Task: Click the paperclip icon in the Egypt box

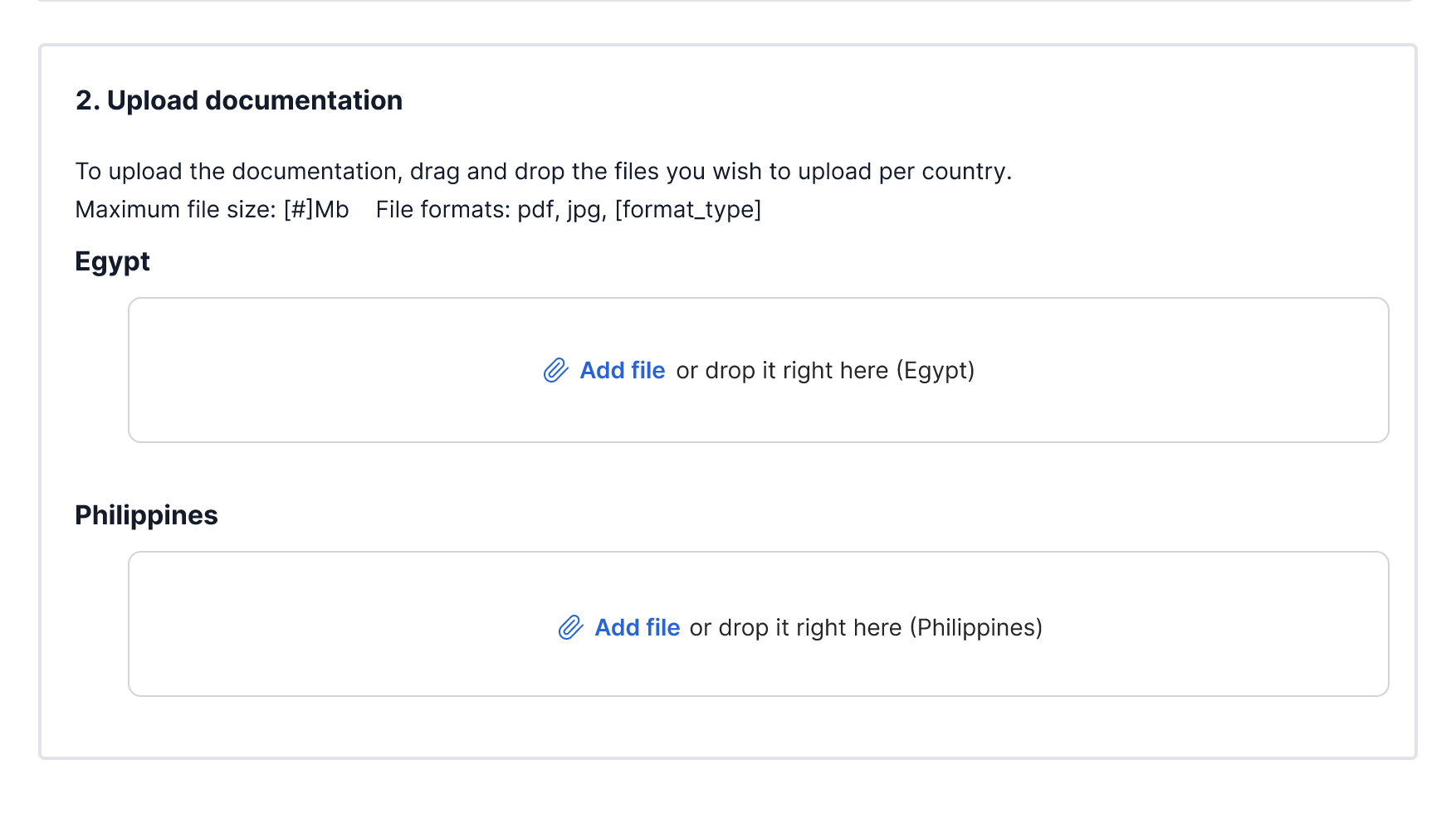Action: [x=555, y=370]
